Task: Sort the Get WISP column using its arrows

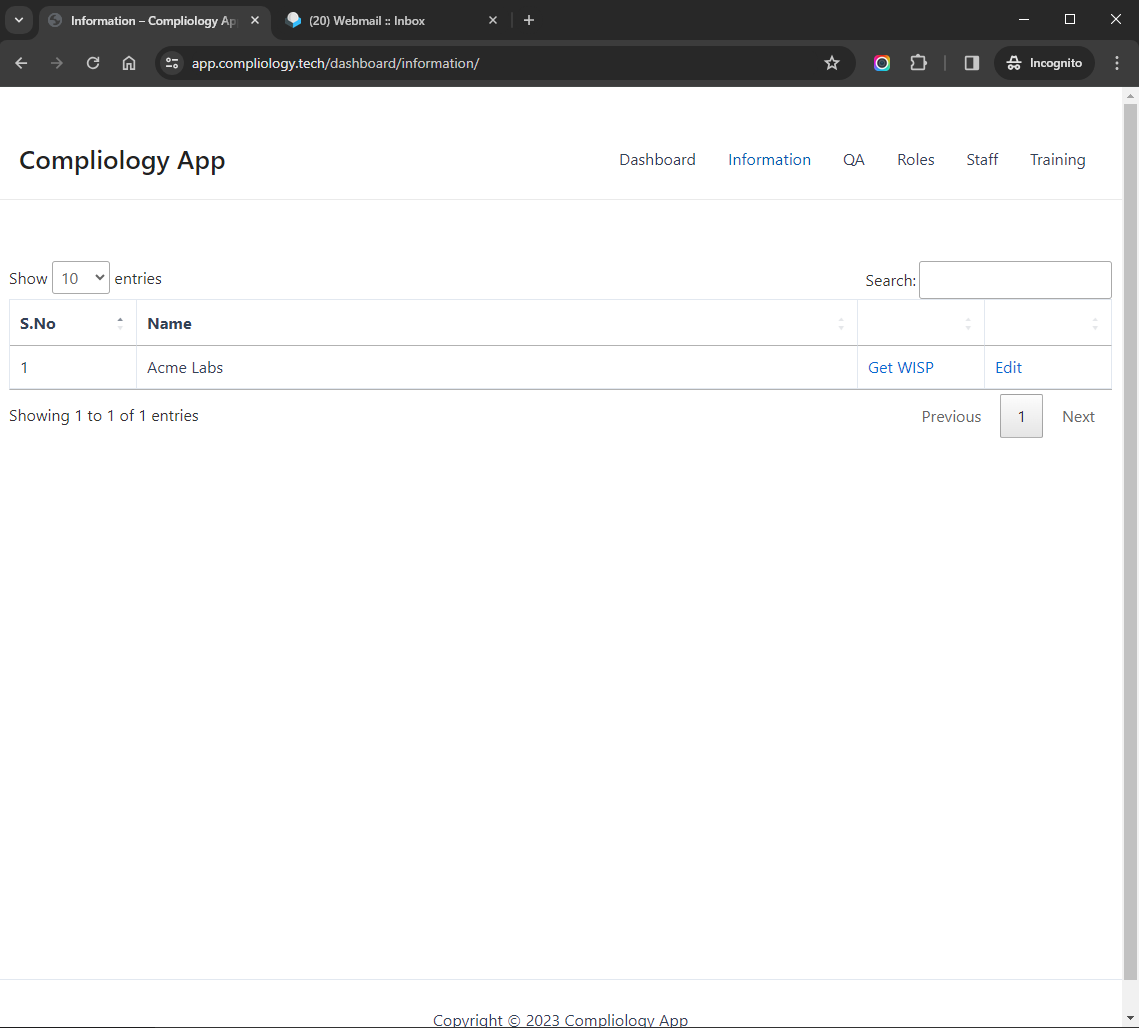Action: pyautogui.click(x=968, y=324)
